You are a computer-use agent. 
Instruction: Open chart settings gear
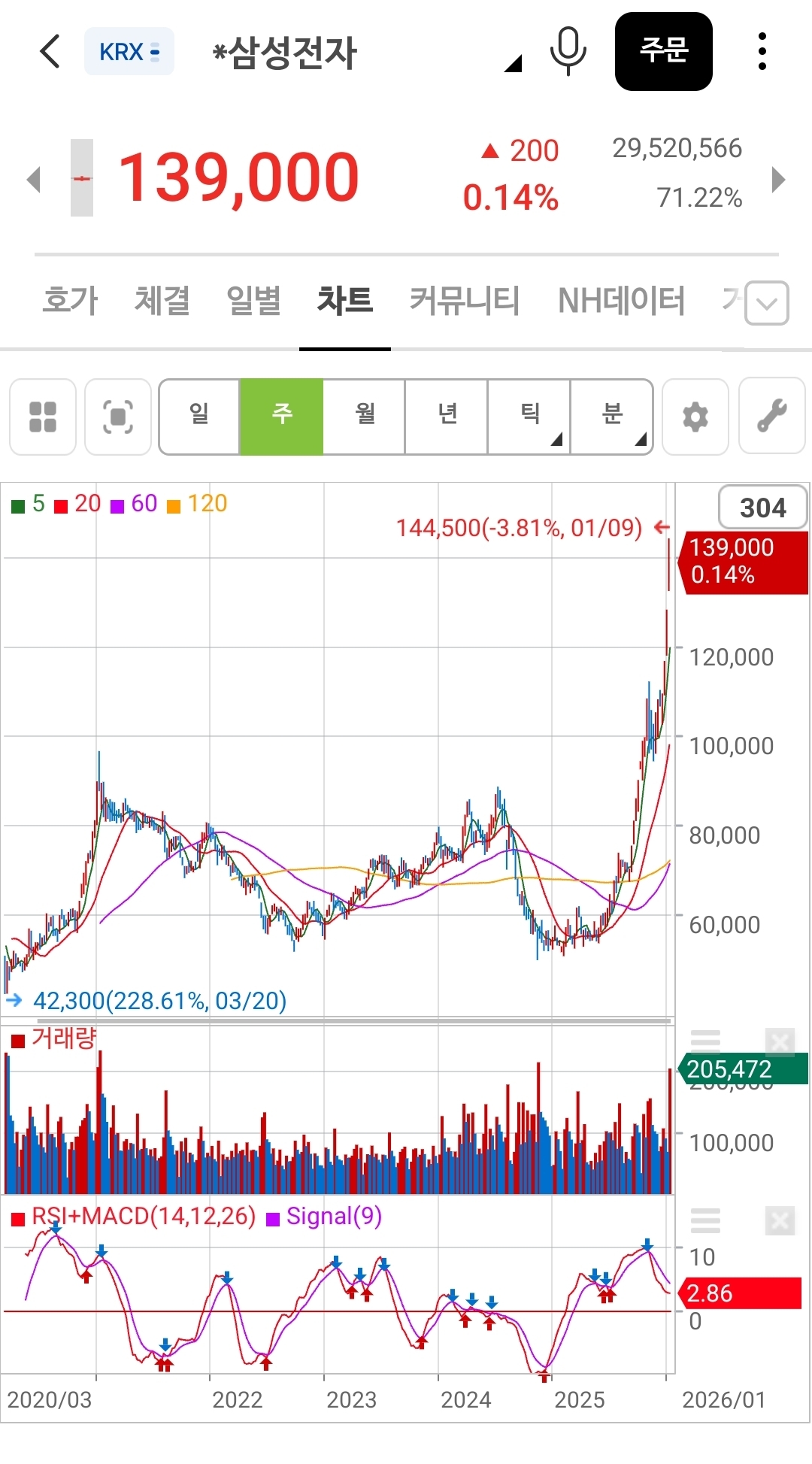coord(695,417)
